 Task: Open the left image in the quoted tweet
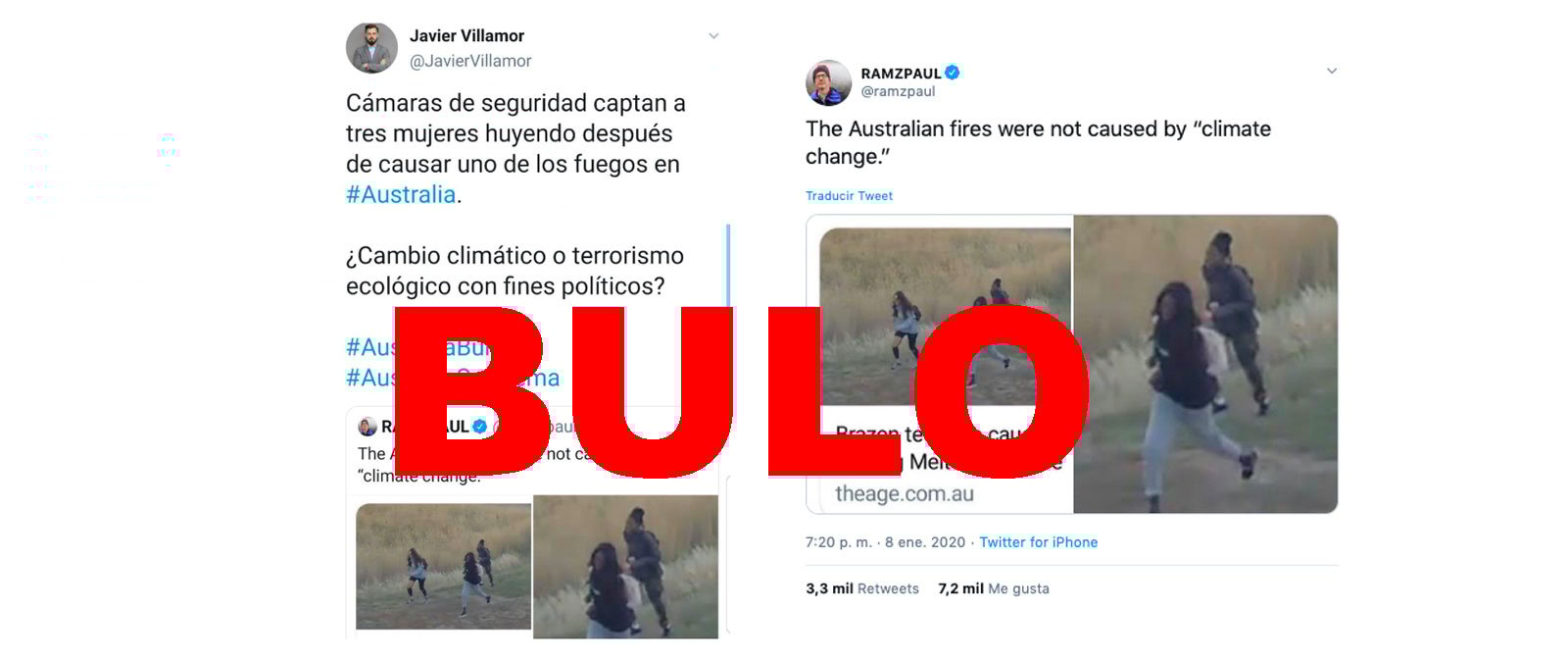coord(443,566)
